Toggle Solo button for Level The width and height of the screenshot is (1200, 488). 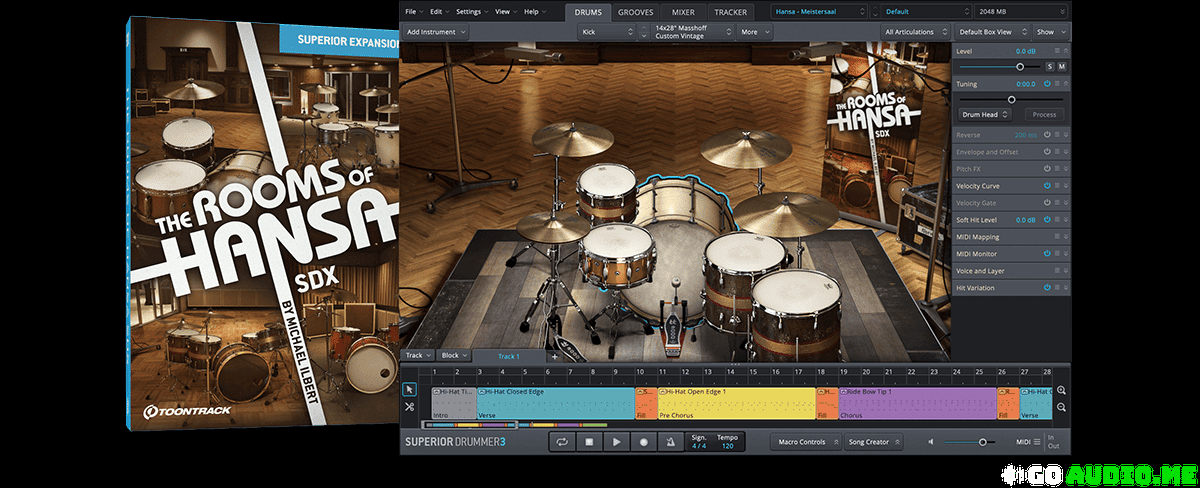[1050, 66]
